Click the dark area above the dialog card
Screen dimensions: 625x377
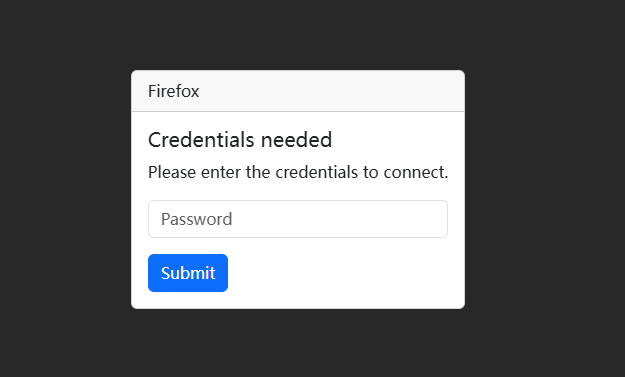(298, 35)
